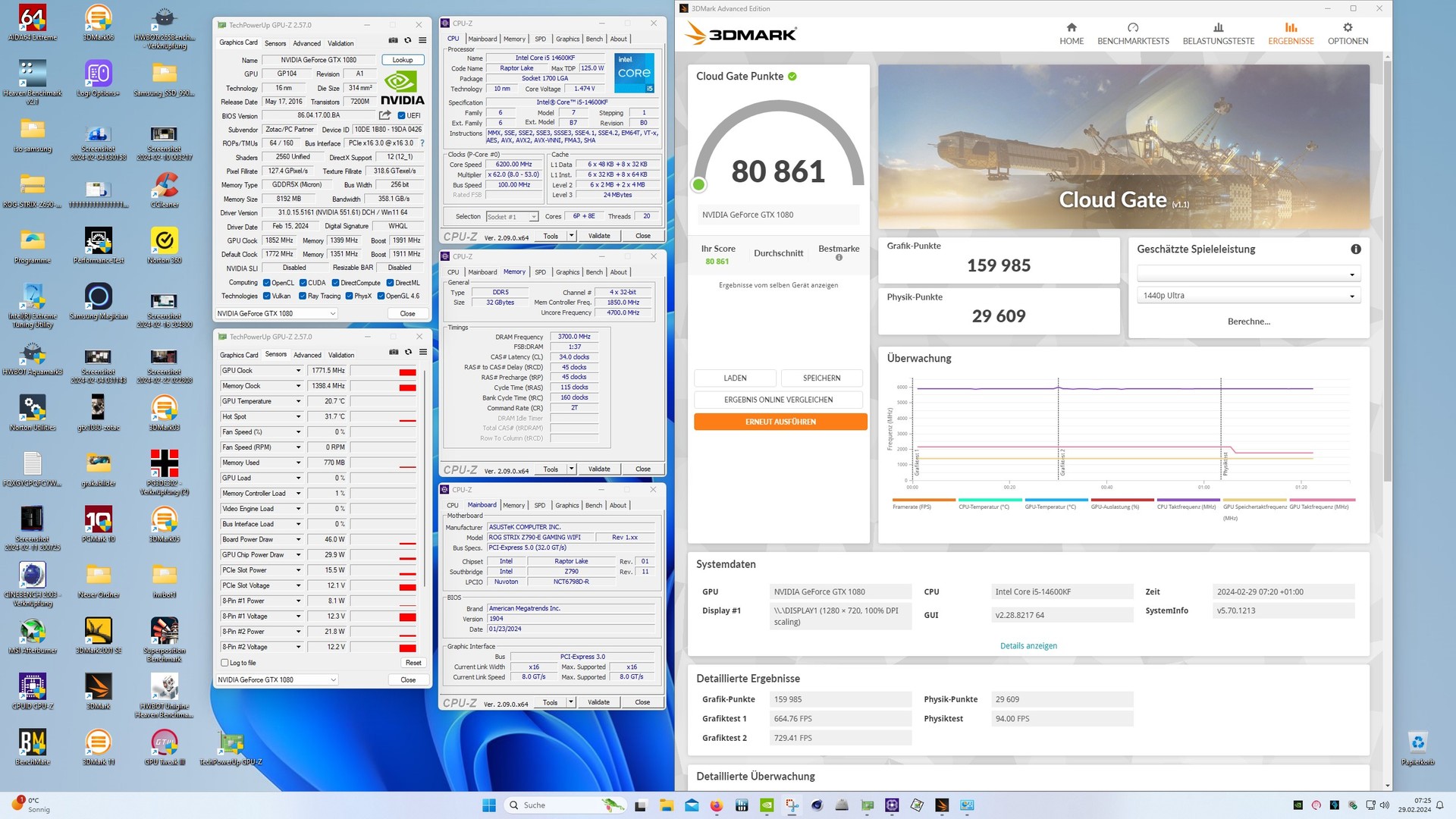Viewport: 1456px width, 819px height.
Task: Open Samsung Magician desktop icon
Action: [x=99, y=301]
